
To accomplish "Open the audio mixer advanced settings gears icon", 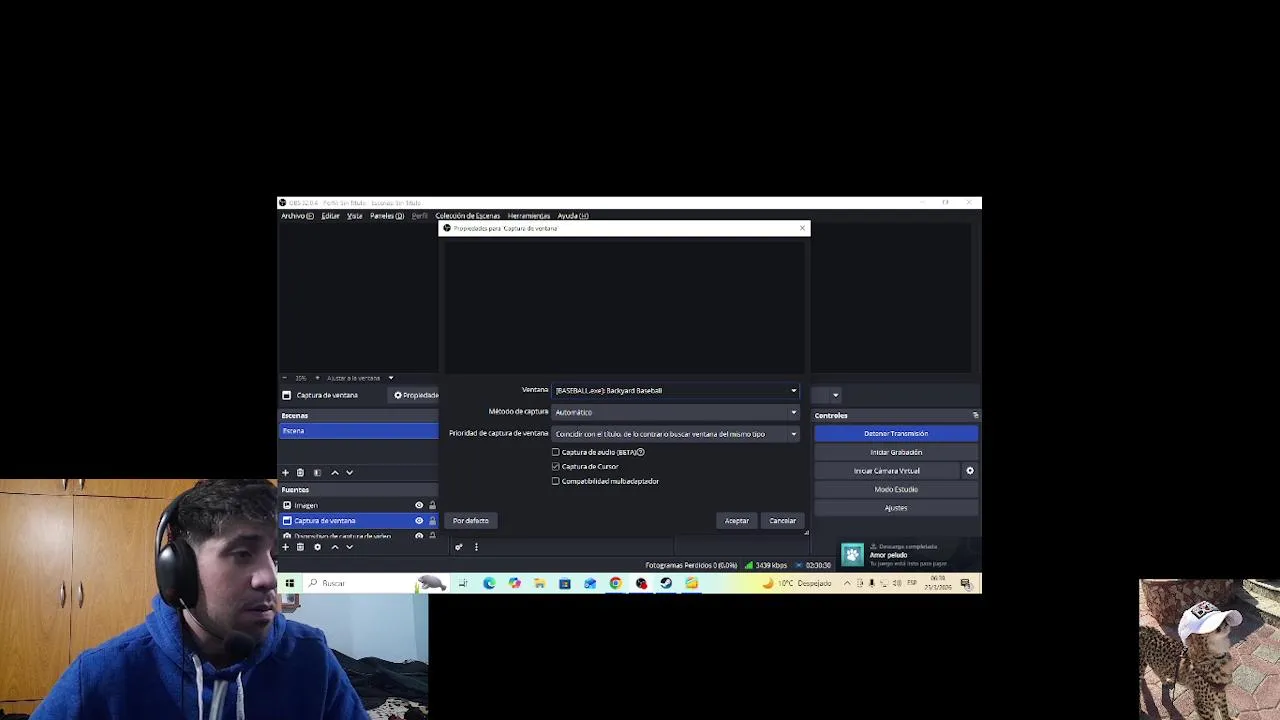I will (x=458, y=547).
